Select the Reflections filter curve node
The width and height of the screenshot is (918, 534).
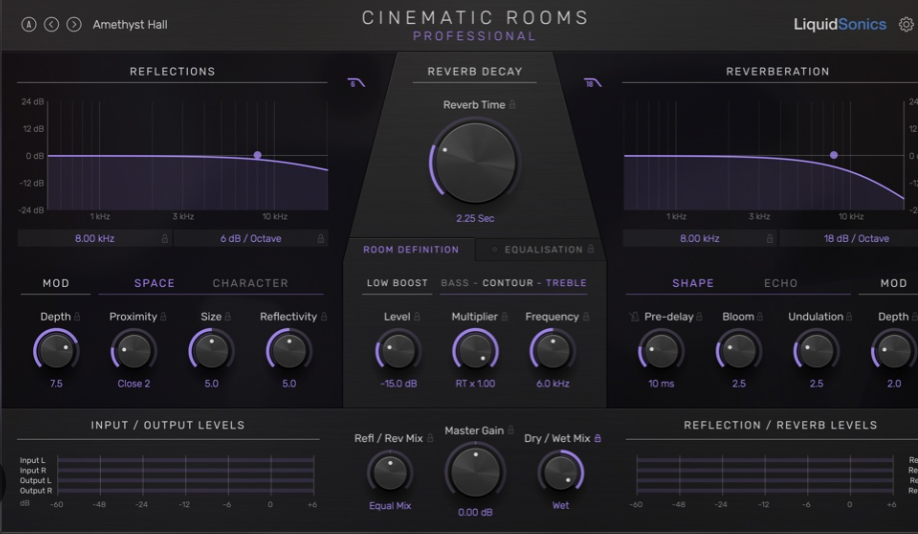[258, 155]
